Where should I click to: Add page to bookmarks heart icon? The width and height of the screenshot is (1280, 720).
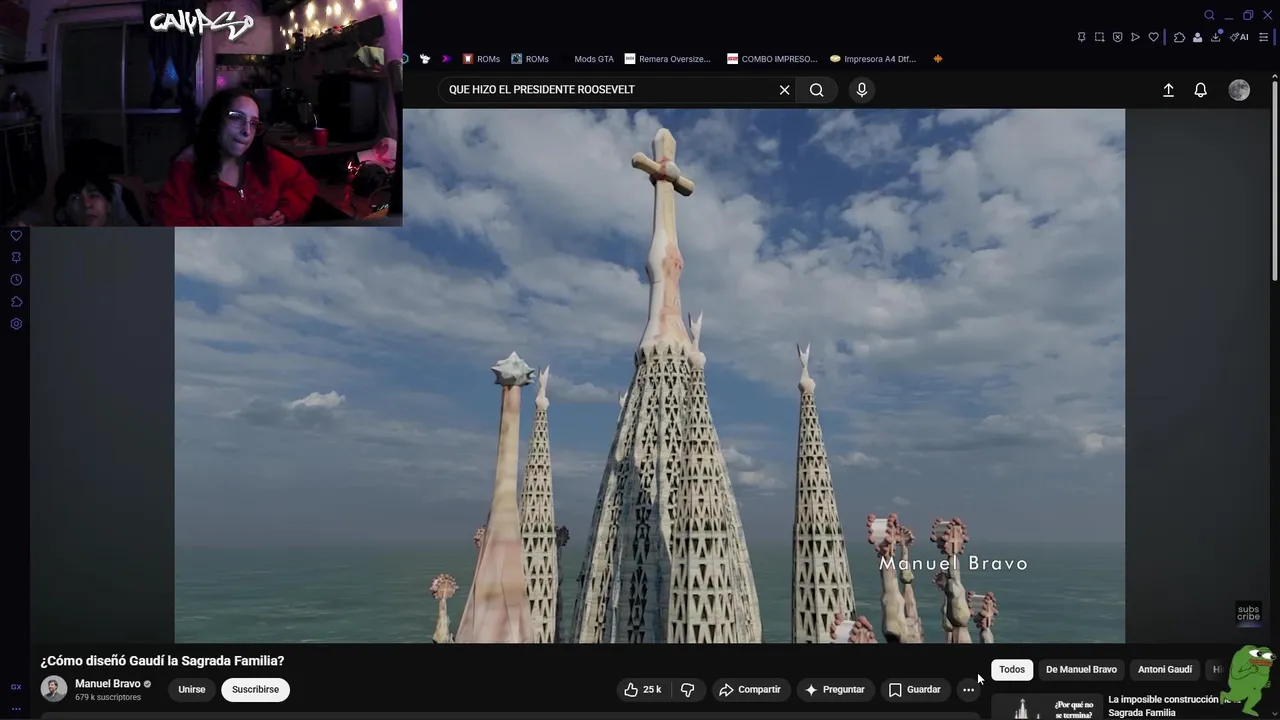pos(1153,37)
